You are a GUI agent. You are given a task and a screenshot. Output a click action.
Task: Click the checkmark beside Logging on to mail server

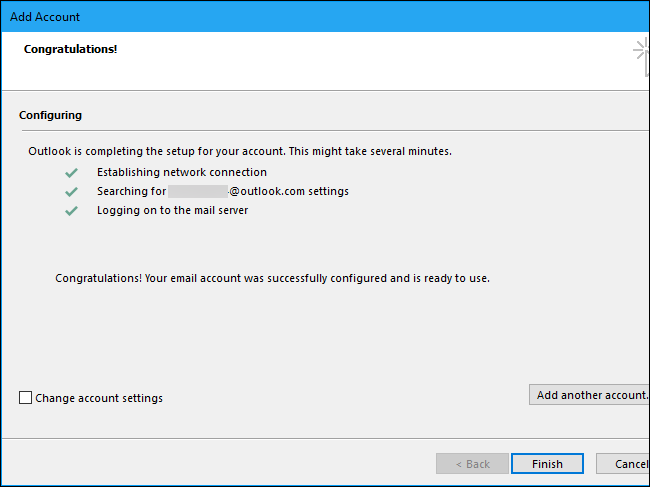click(71, 211)
